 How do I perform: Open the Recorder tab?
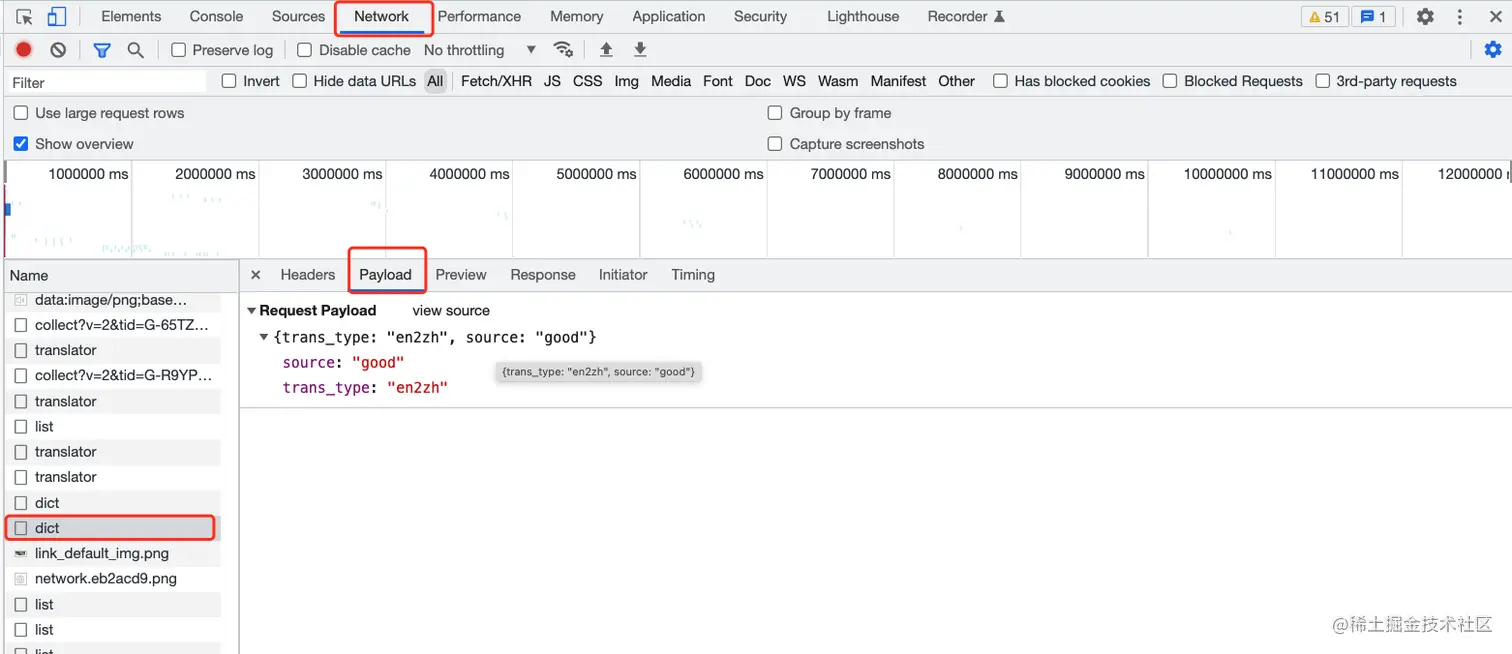(x=966, y=17)
